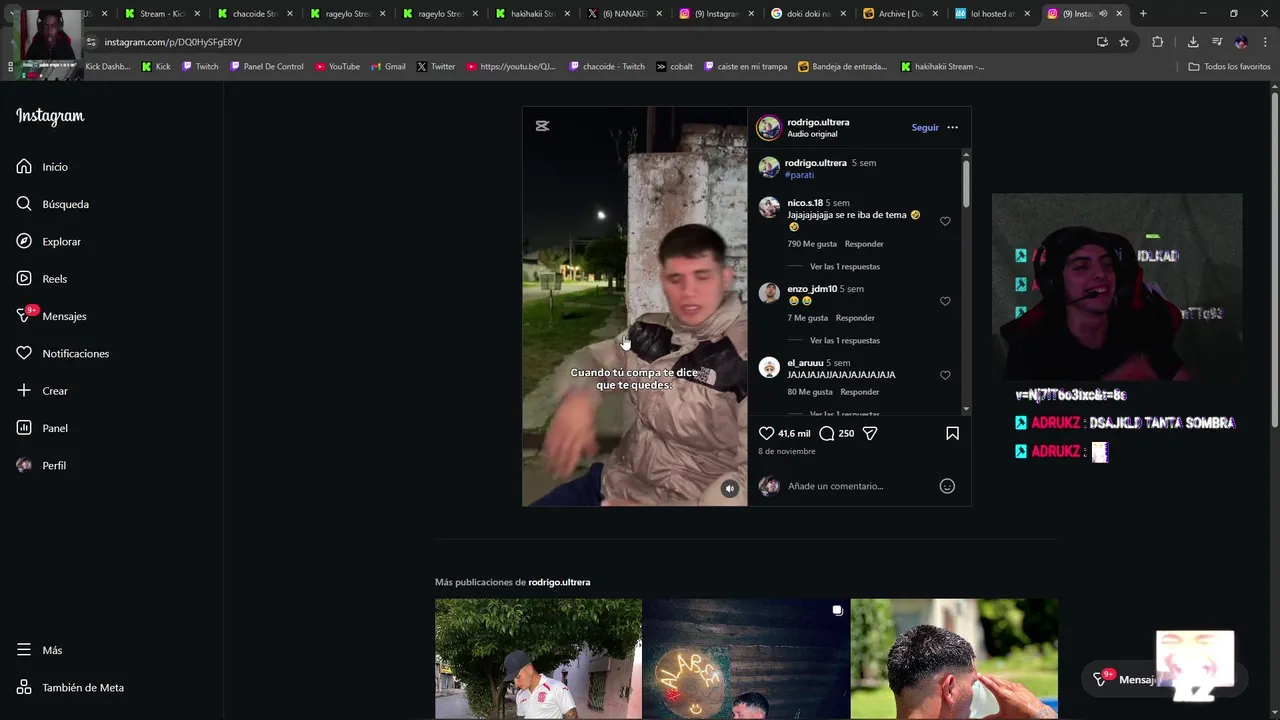Open cobalt bookmark
This screenshot has height=720, width=1280.
tap(675, 67)
